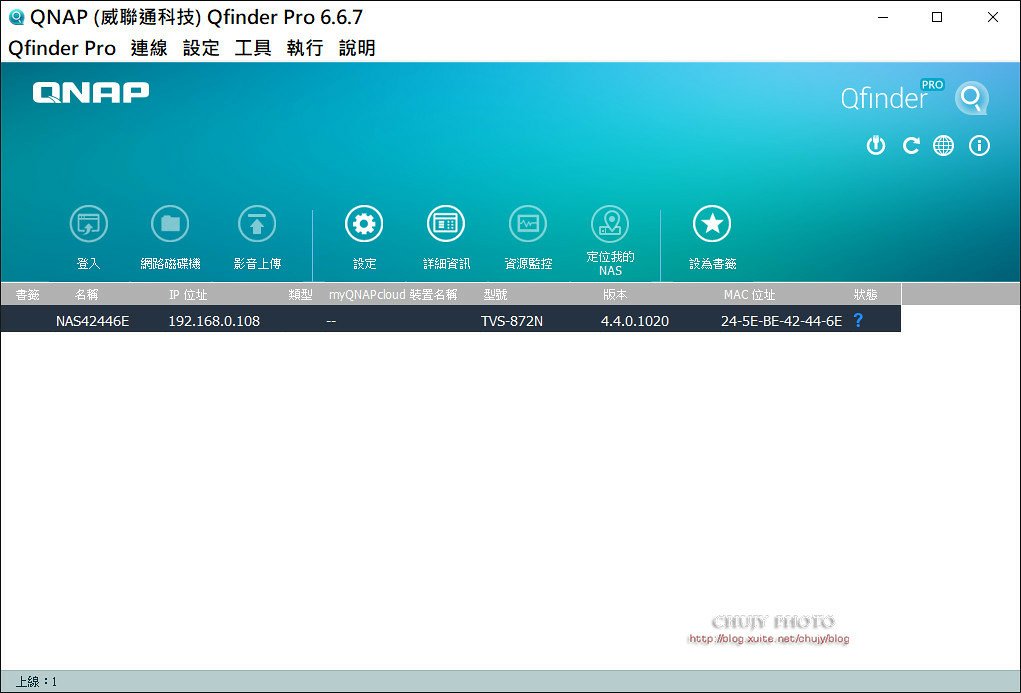
Task: Open the 網路磁碟機 network drive tool
Action: pos(170,224)
